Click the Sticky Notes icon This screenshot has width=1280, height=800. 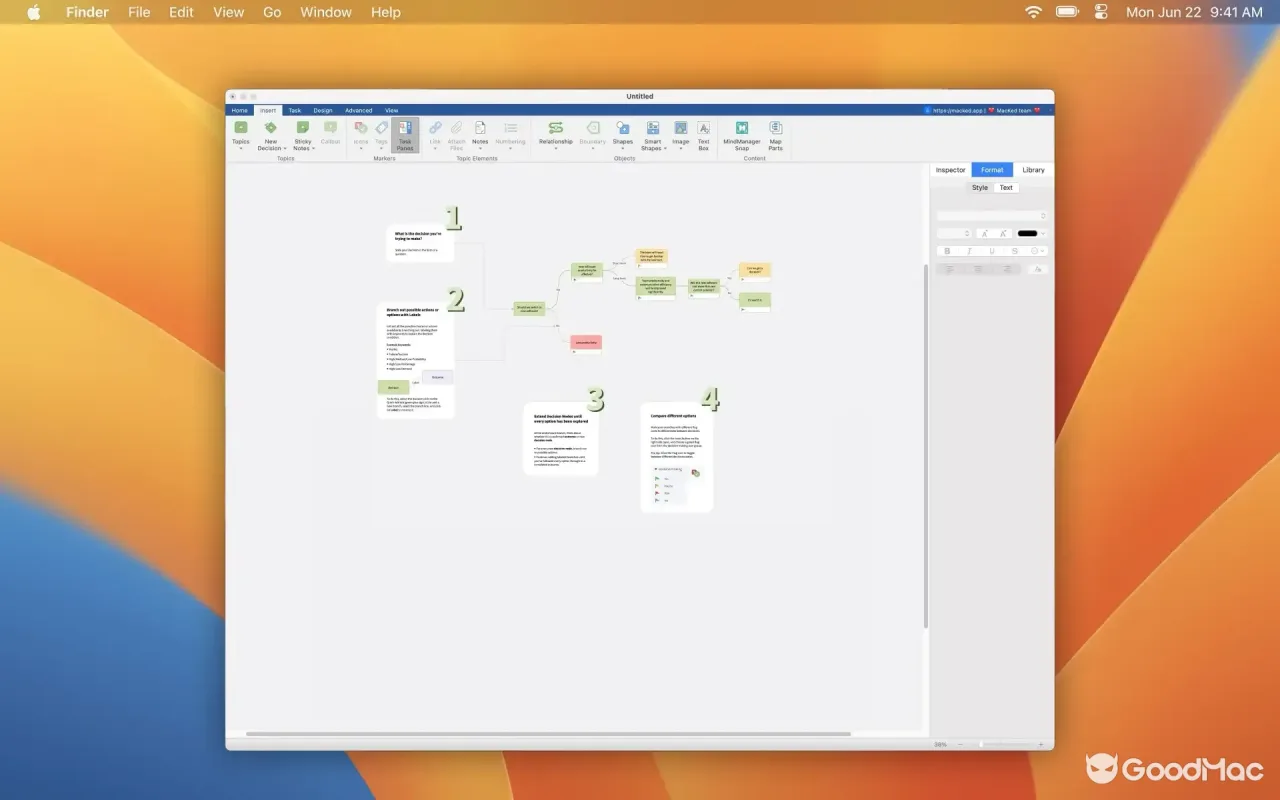pos(302,128)
